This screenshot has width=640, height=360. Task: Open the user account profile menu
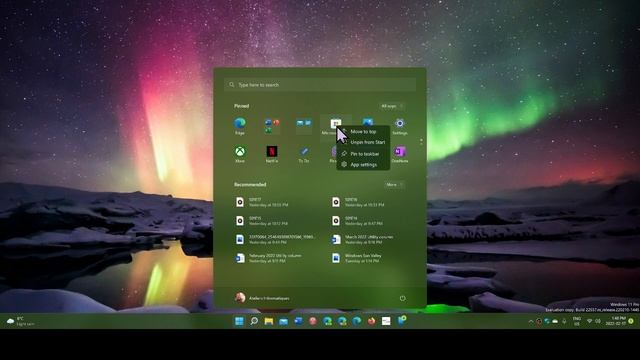point(262,298)
